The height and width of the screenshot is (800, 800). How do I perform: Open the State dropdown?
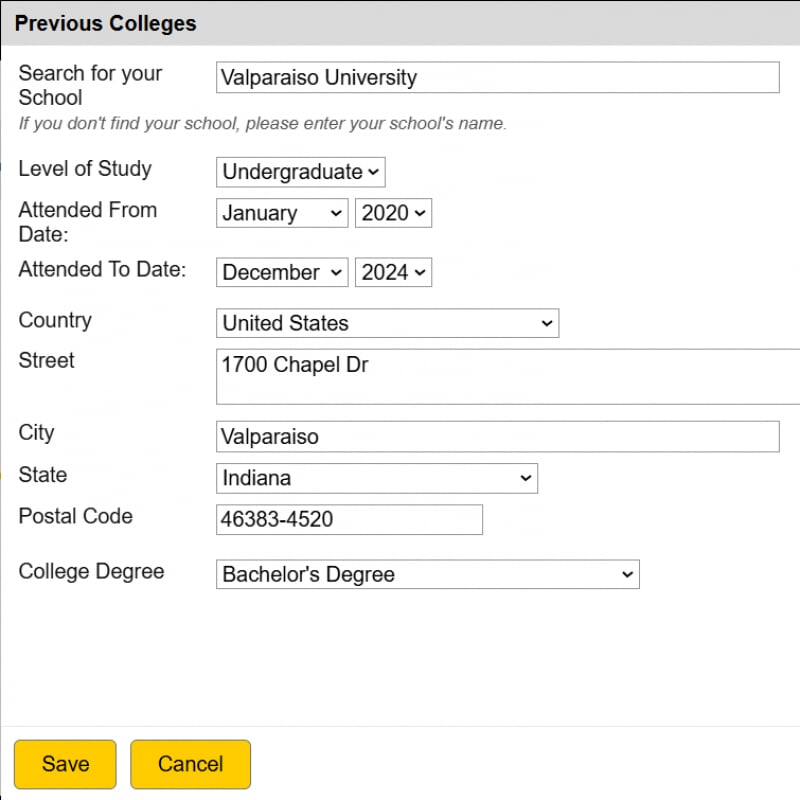coord(377,478)
